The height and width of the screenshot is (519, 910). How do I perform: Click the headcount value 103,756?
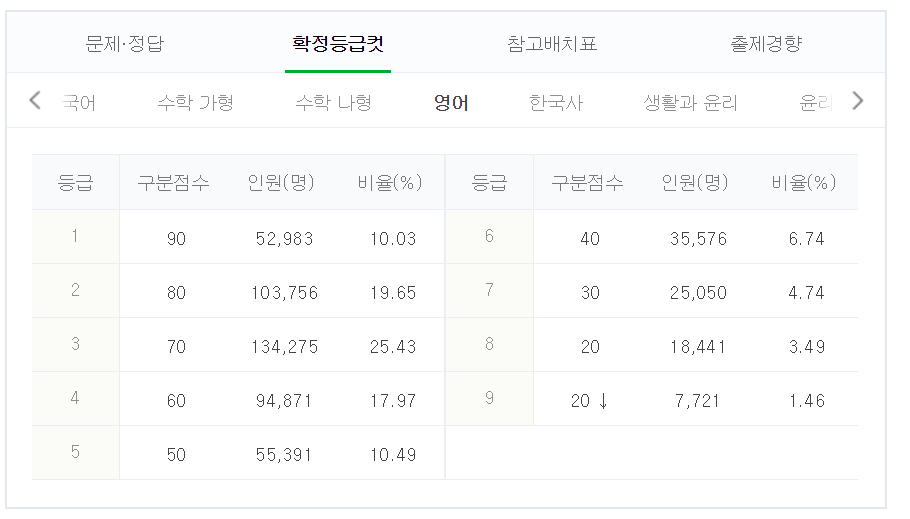pyautogui.click(x=284, y=293)
